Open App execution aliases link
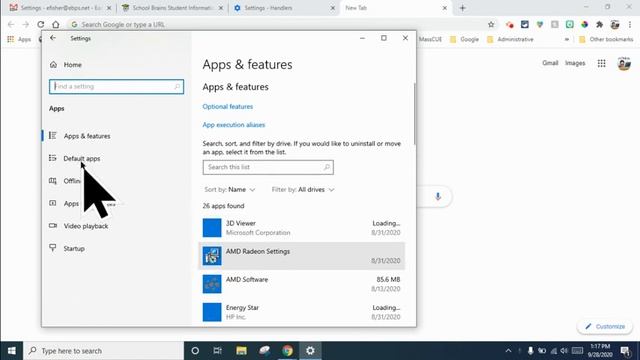The width and height of the screenshot is (640, 360). coord(234,125)
